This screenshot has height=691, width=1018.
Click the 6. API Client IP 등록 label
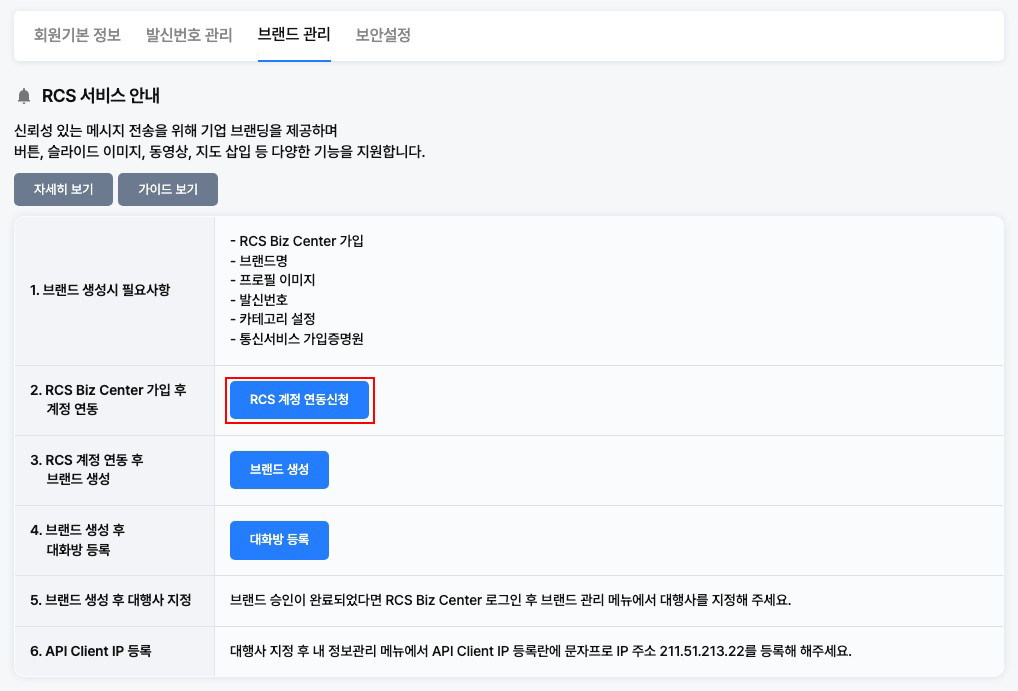click(91, 651)
